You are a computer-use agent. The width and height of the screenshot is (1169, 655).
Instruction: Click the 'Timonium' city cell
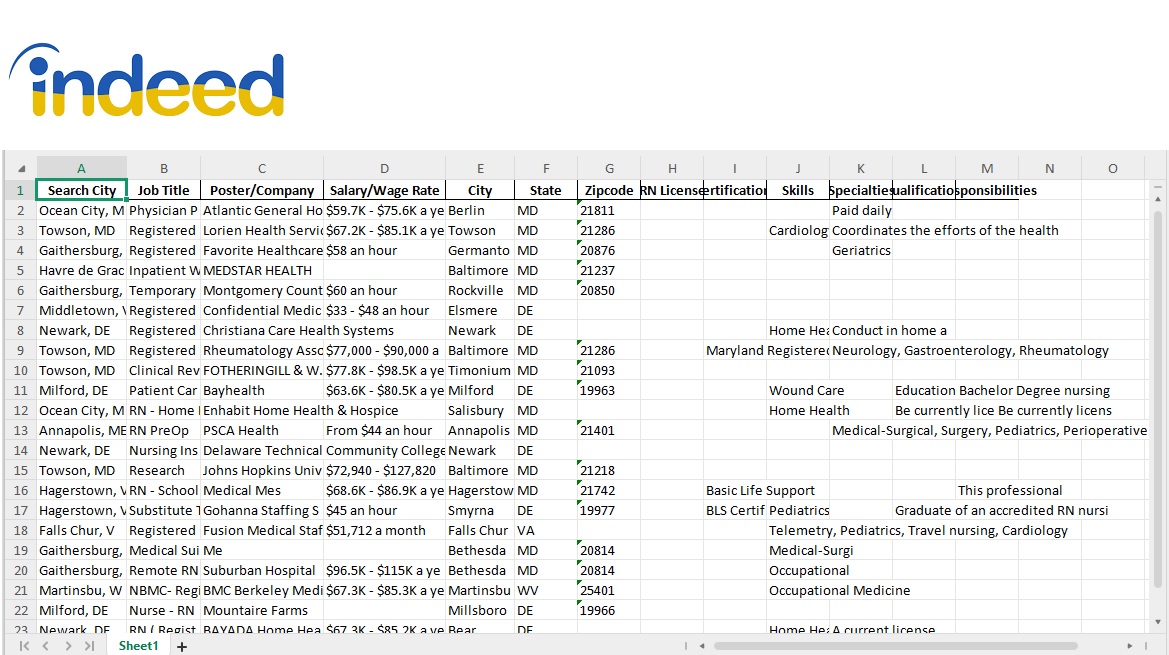[x=480, y=370]
